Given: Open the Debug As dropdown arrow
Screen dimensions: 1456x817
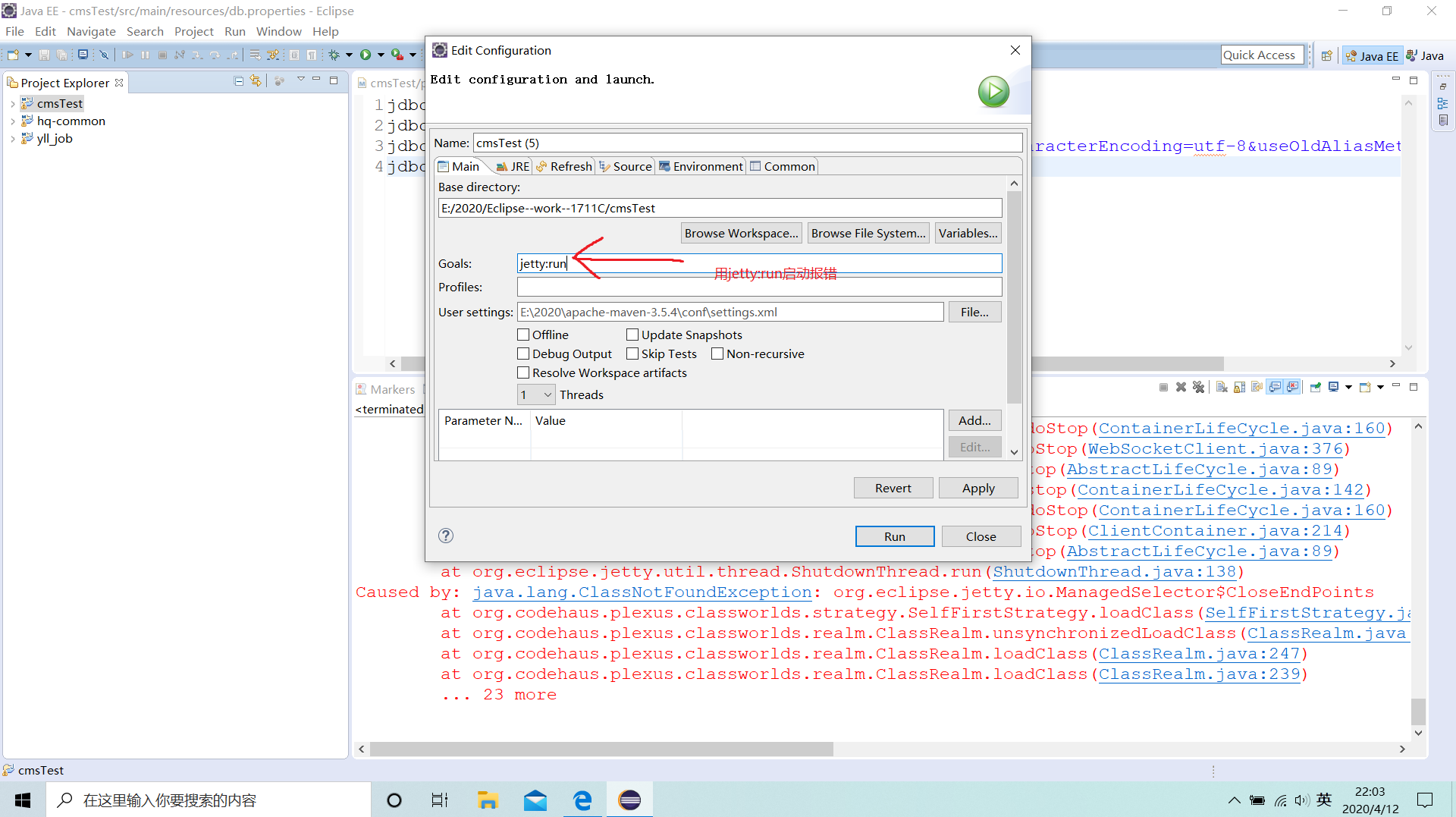Looking at the screenshot, I should tap(349, 55).
